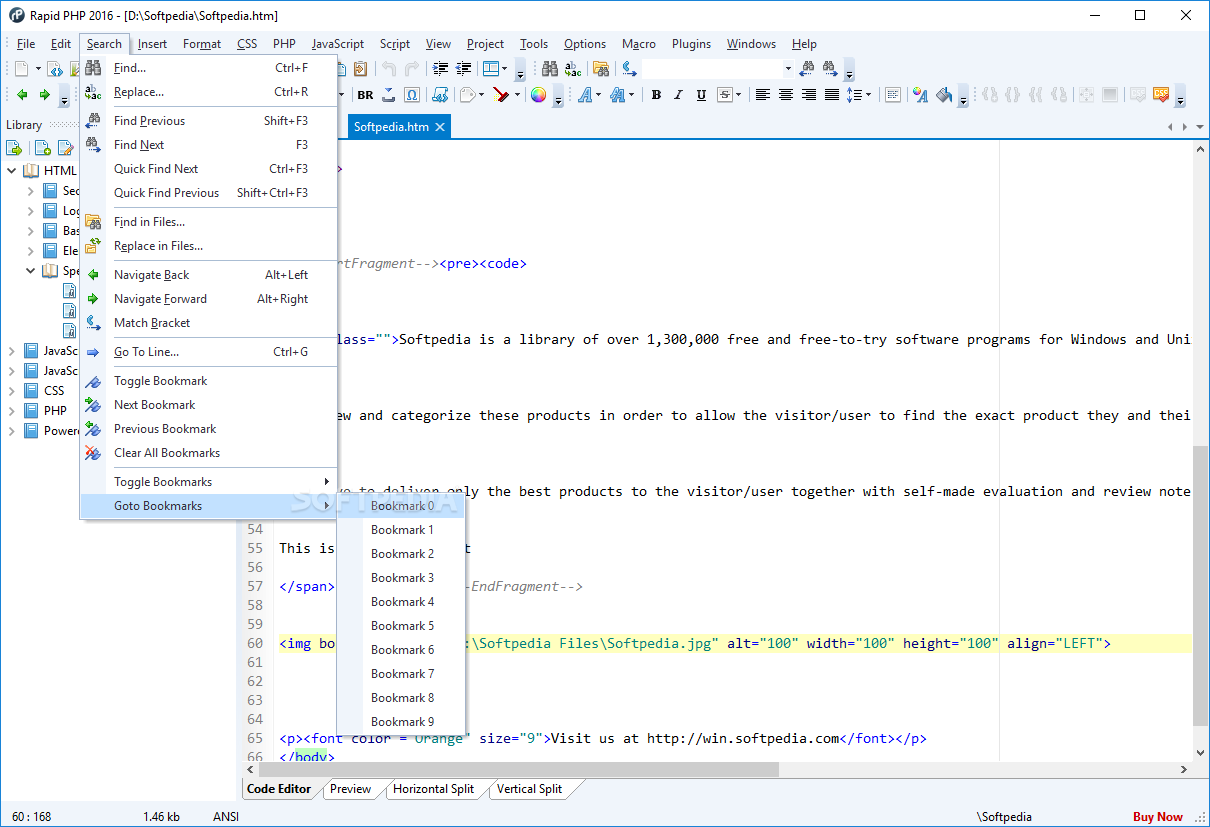Click the CSS icon near toolbar end
1210x827 pixels.
pyautogui.click(x=1161, y=95)
